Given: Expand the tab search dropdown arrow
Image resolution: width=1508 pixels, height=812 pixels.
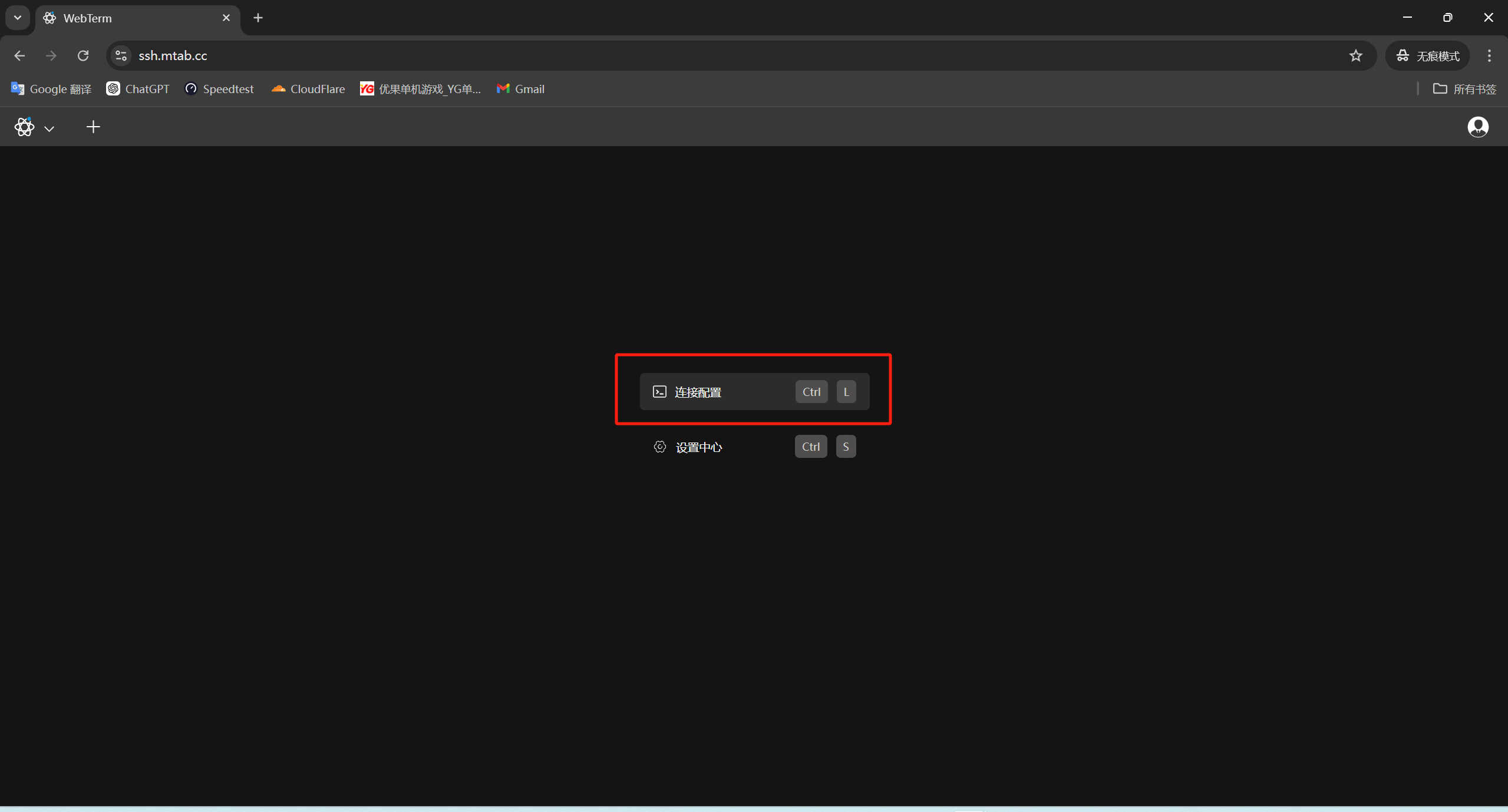Looking at the screenshot, I should click(18, 18).
